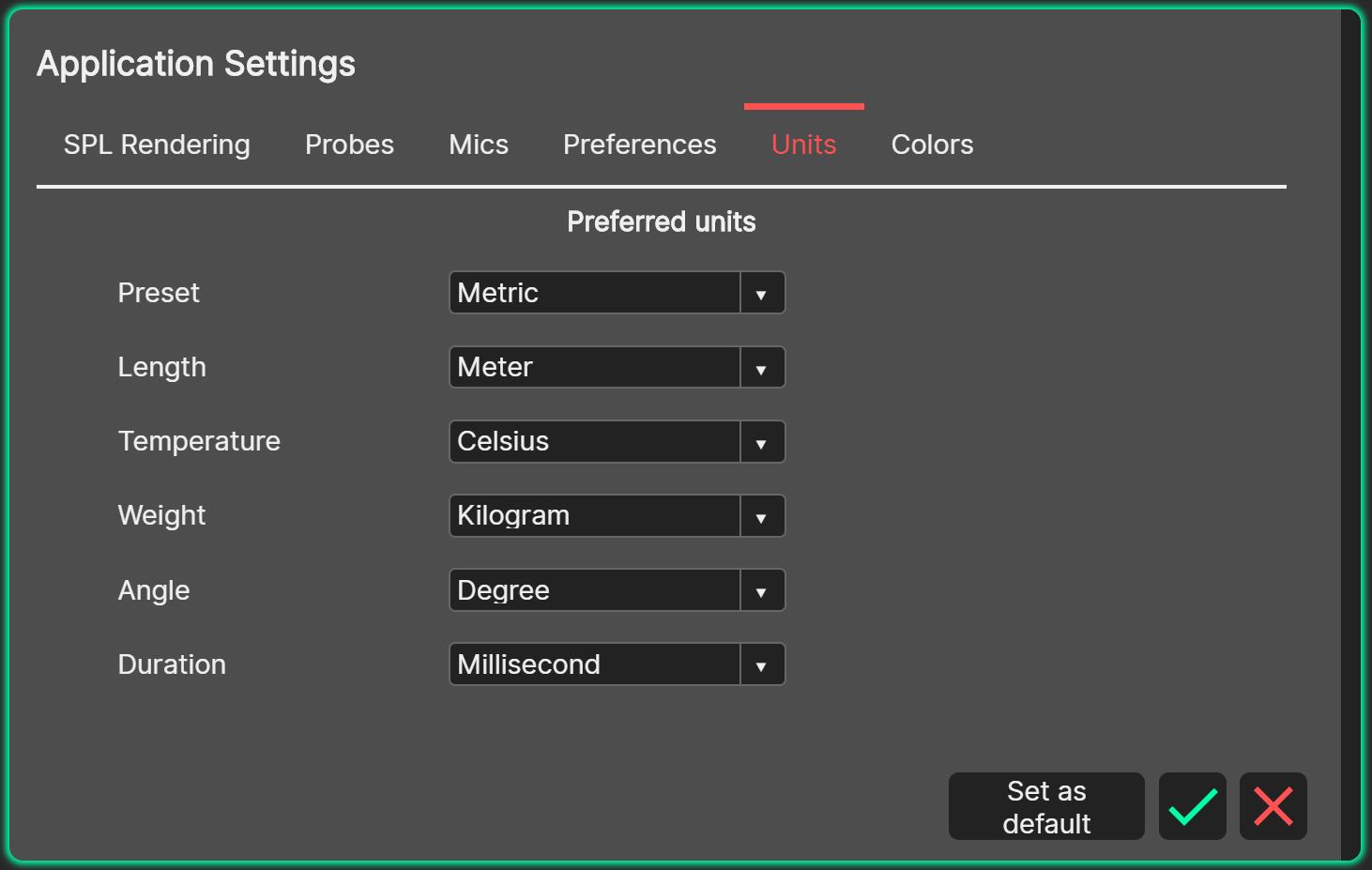Screen dimensions: 1372x870
Task: Open the Preset combo box showing Metric
Action: [x=594, y=292]
